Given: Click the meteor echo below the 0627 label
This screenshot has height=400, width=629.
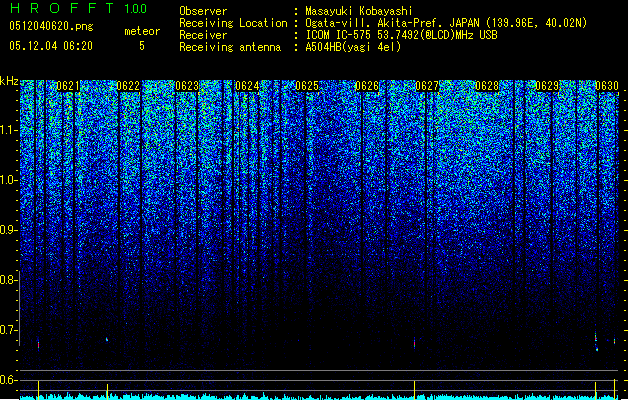Looking at the screenshot, I should pyautogui.click(x=414, y=343).
